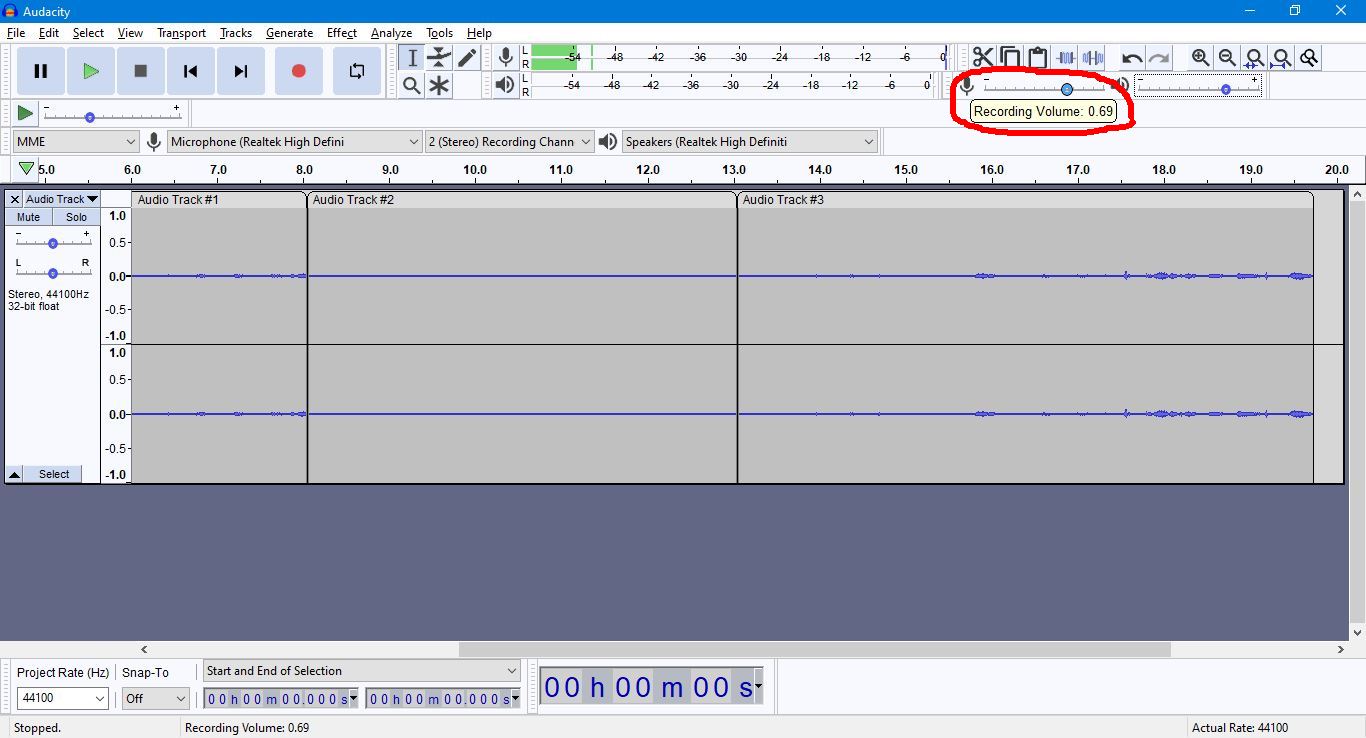Collapse the track with the up arrow
Viewport: 1366px width, 738px height.
(x=15, y=474)
